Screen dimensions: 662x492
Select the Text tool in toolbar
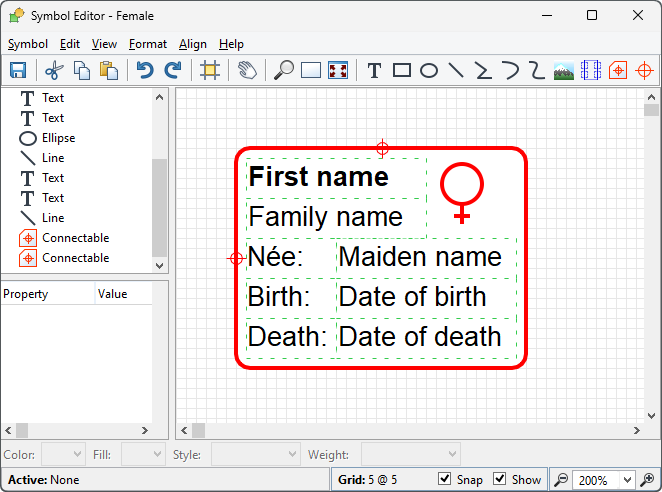tap(374, 70)
